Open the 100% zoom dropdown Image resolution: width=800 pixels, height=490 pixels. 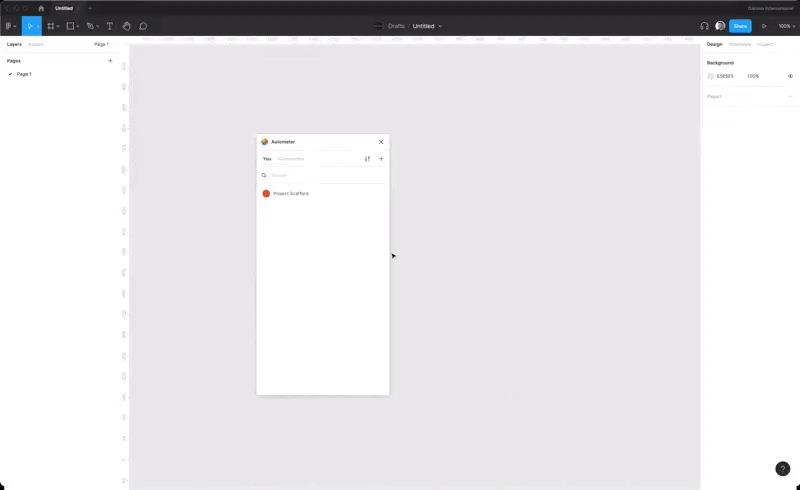pos(787,26)
